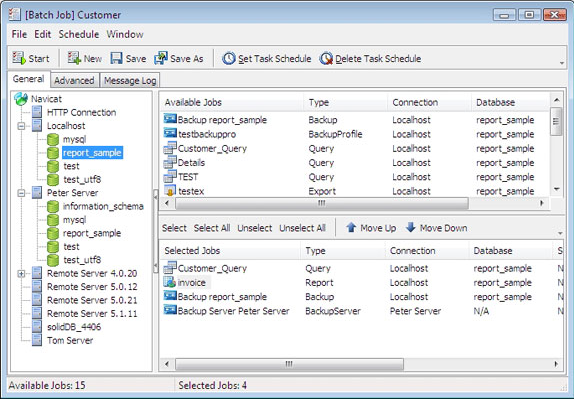The height and width of the screenshot is (399, 574).
Task: Open the File menu
Action: point(19,34)
